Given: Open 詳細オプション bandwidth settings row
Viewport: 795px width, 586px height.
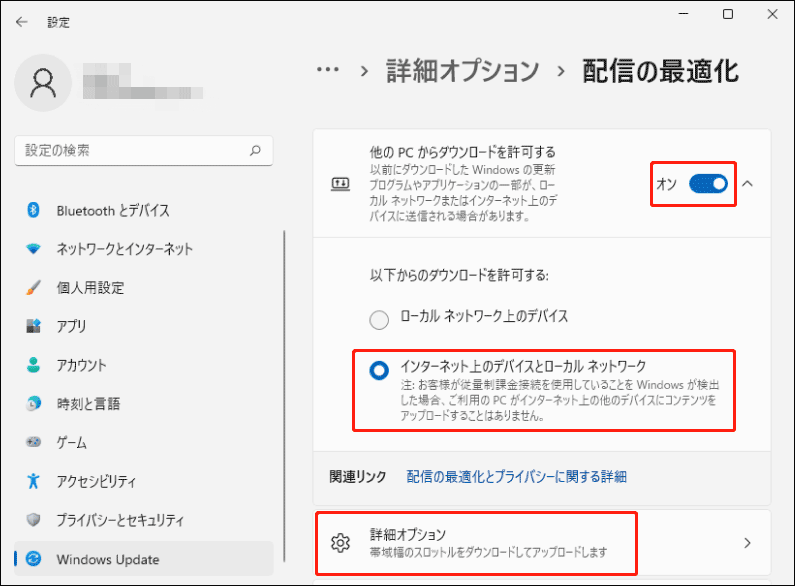Looking at the screenshot, I should [542, 543].
